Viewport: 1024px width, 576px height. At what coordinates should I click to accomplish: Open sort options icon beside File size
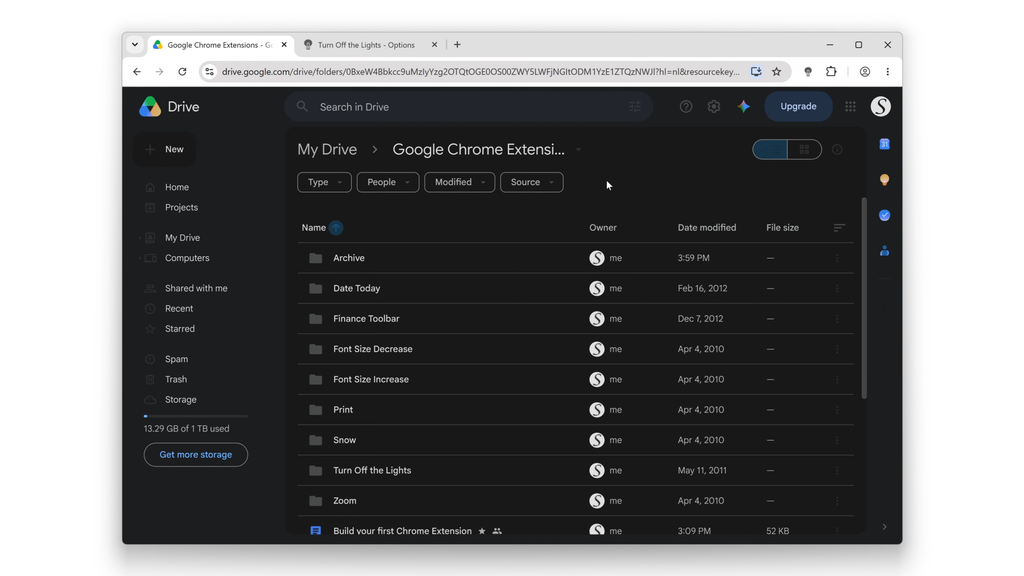point(839,227)
